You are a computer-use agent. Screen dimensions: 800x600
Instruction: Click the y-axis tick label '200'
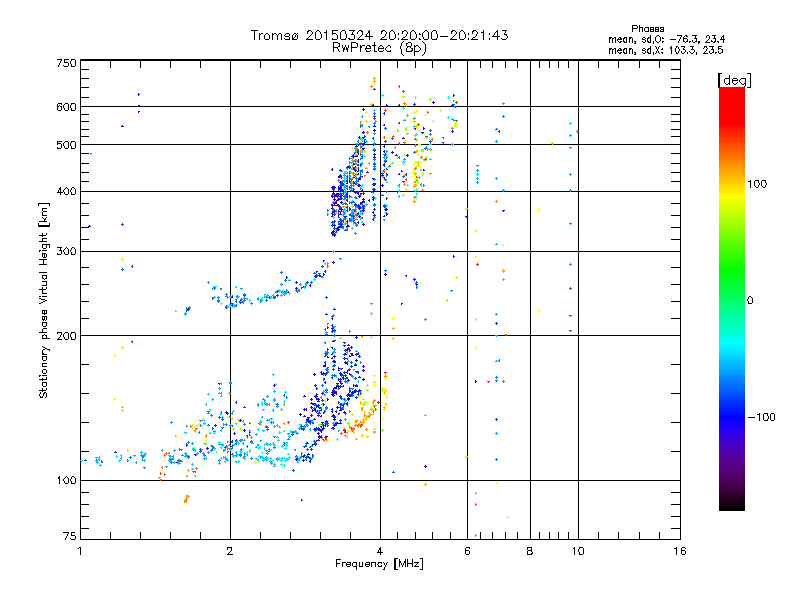[66, 336]
